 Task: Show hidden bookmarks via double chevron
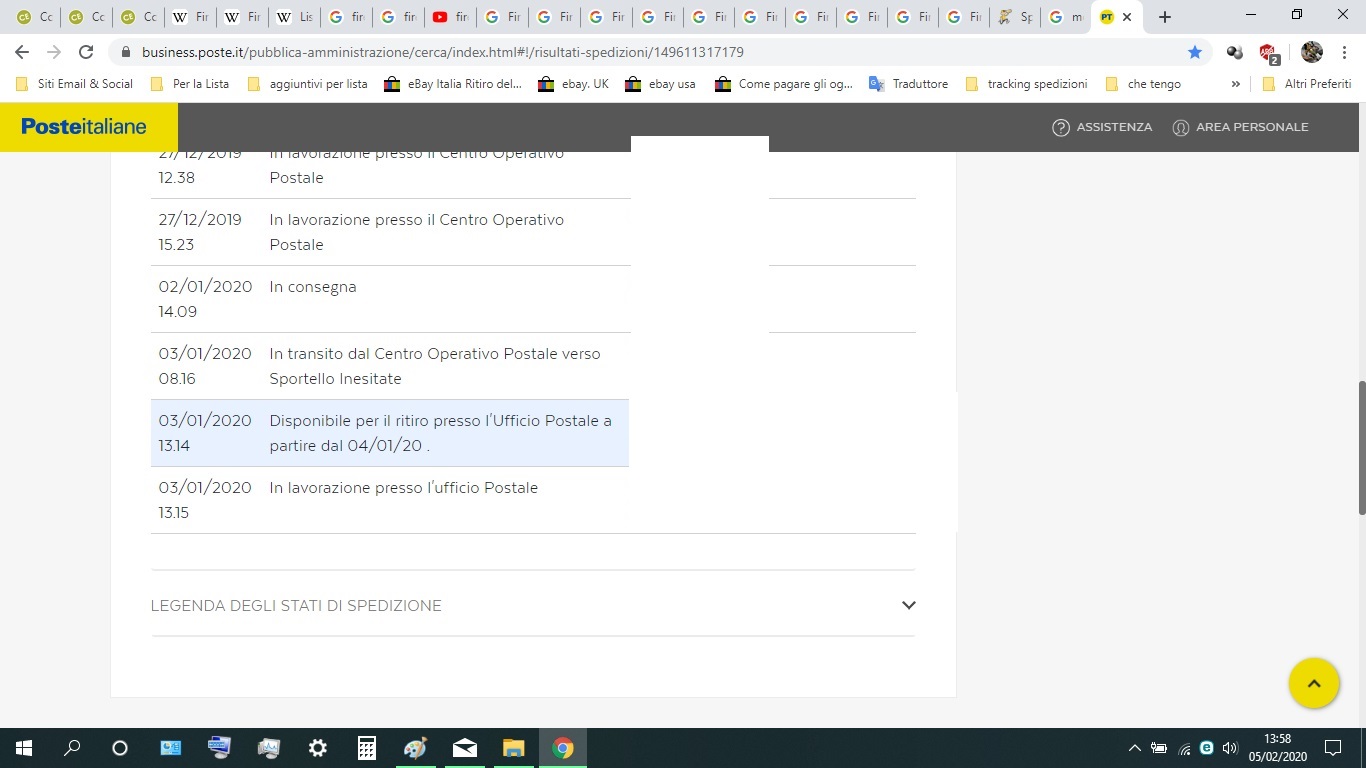point(1236,84)
